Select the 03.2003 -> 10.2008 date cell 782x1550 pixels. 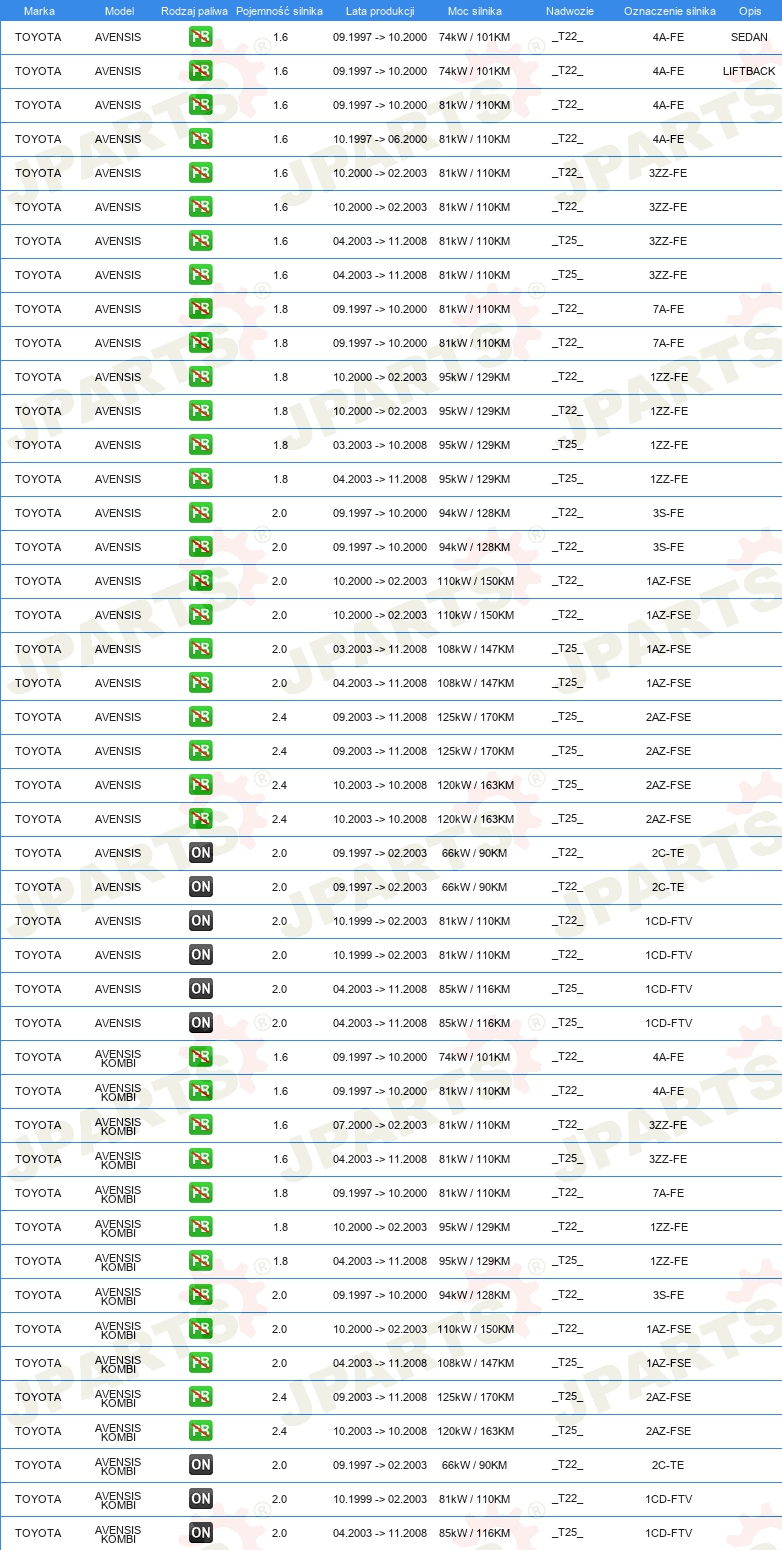(x=380, y=445)
